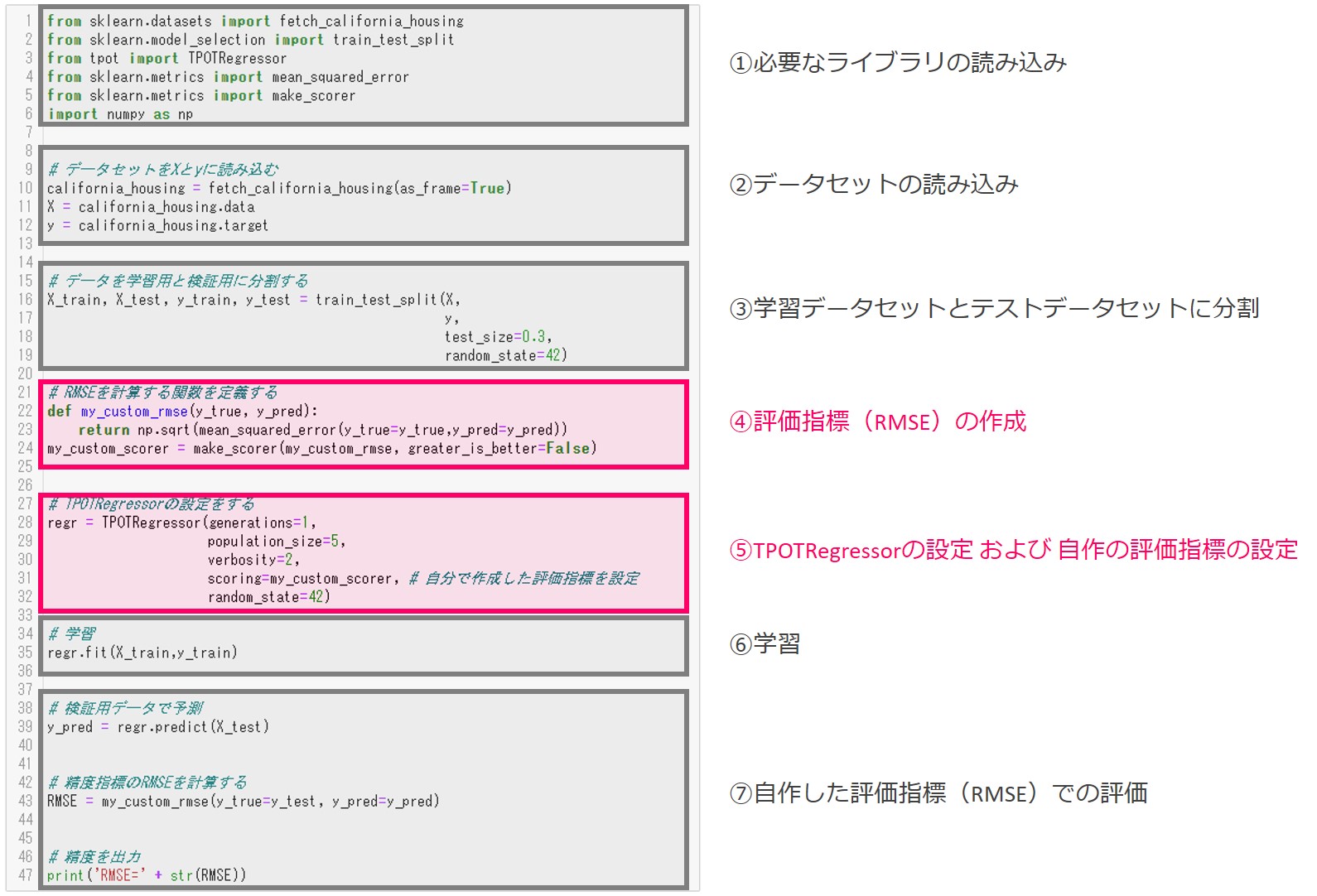Click the print('RMSE=' + str(RMSE)) line
This screenshot has height=896, width=1317.
click(x=147, y=875)
